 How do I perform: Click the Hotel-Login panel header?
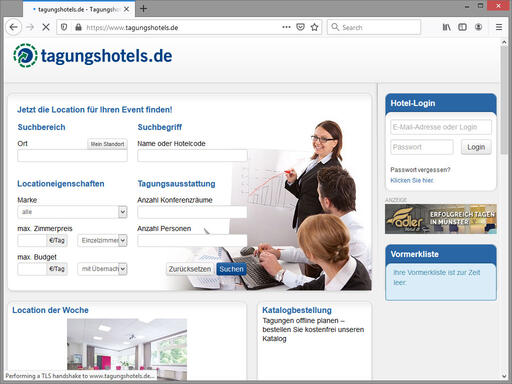(441, 103)
